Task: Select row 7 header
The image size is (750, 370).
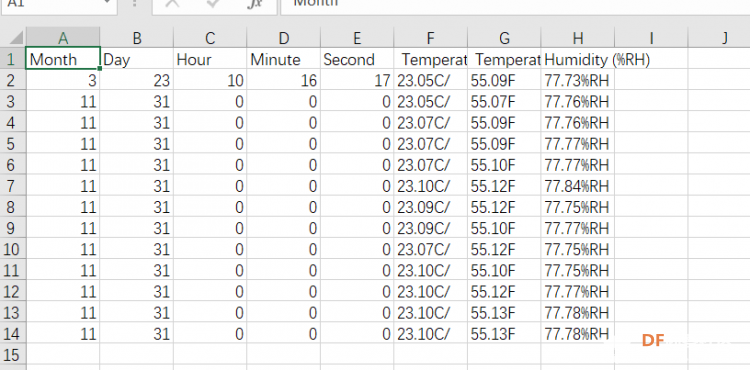Action: (x=13, y=186)
